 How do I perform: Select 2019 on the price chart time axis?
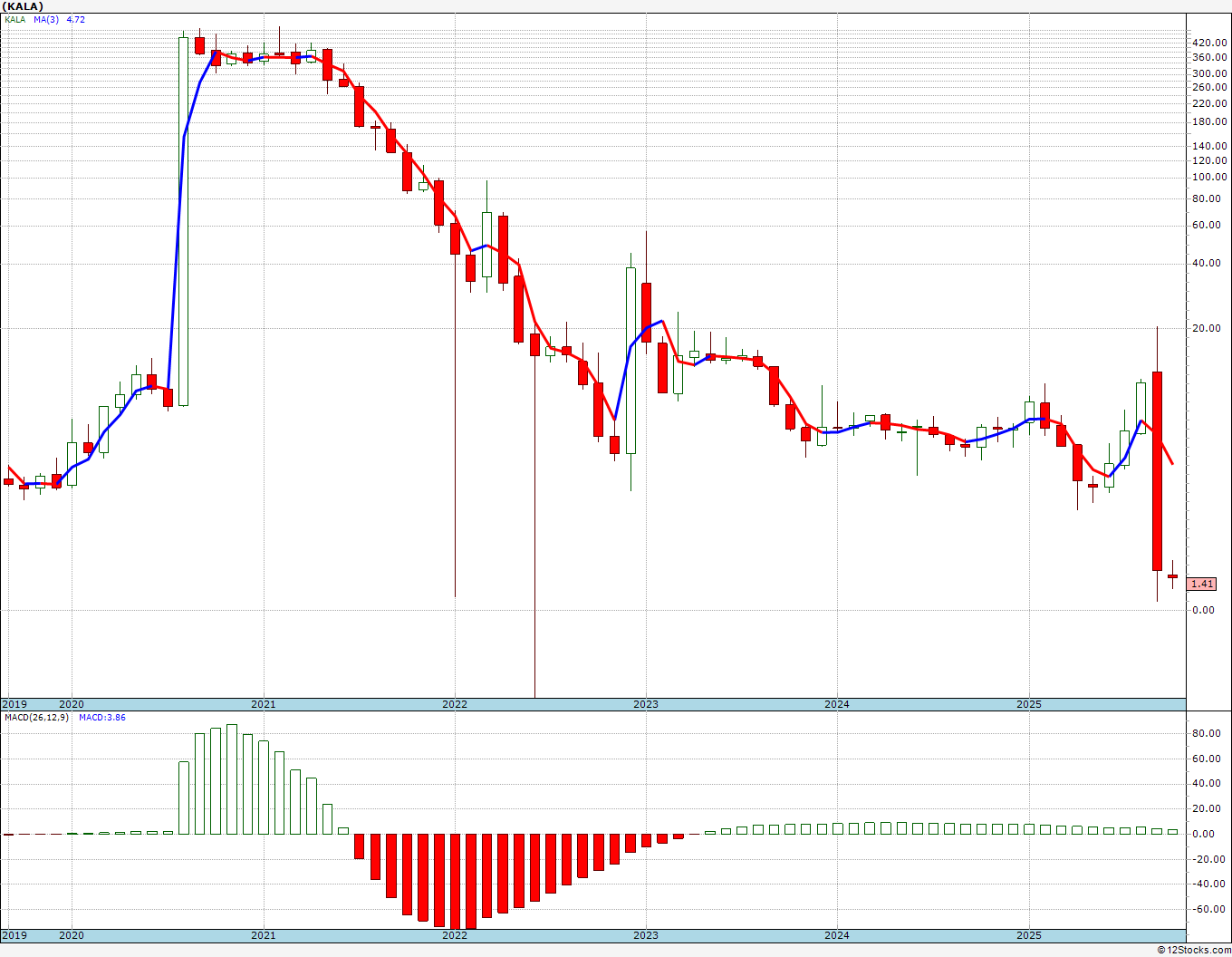point(14,704)
